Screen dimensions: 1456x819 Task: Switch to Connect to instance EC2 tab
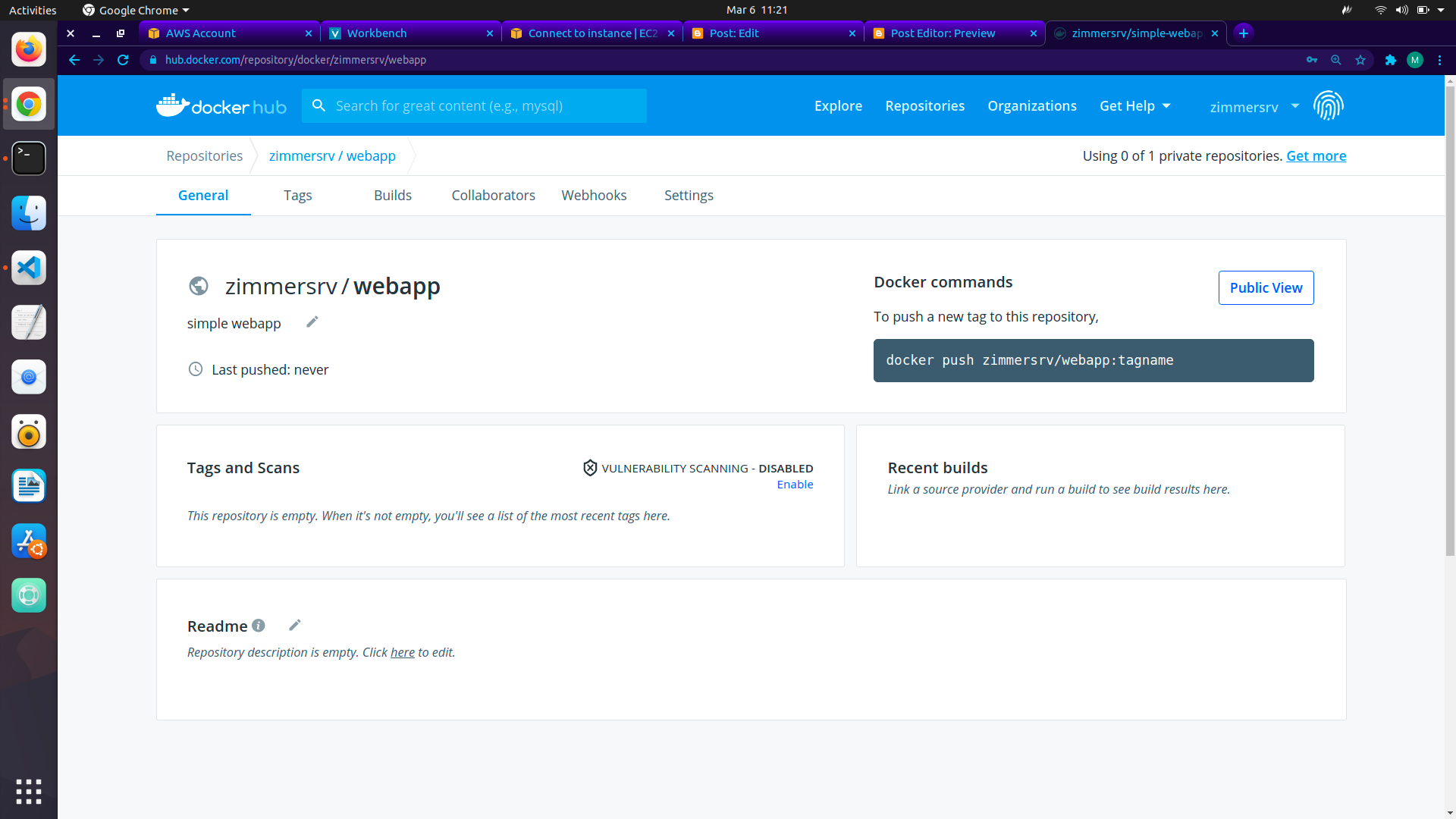591,33
